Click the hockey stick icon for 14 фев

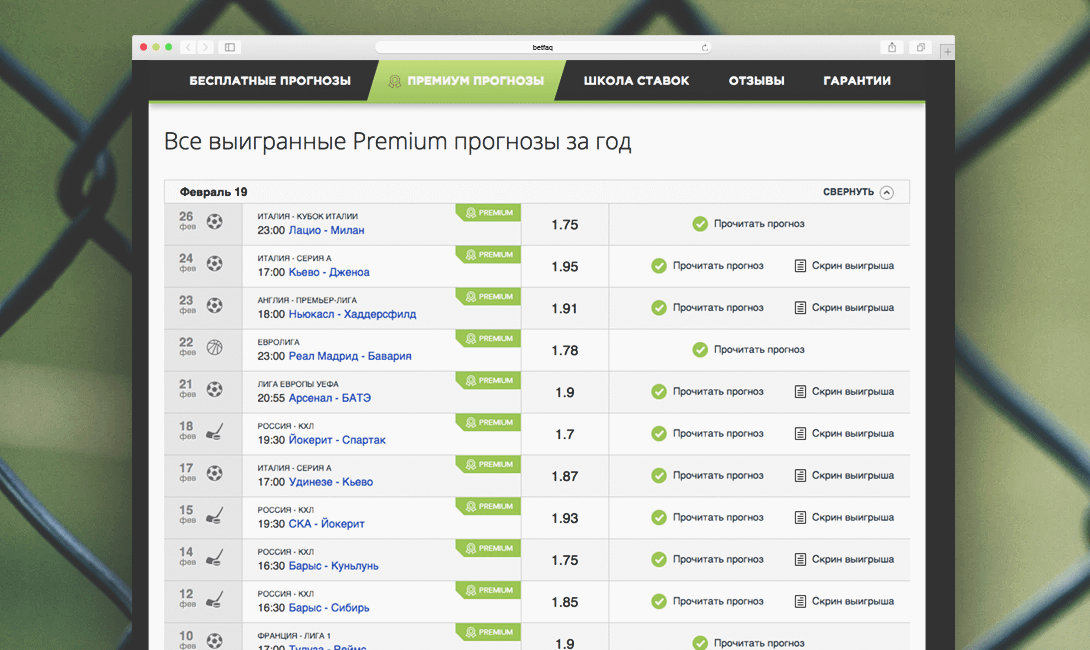214,558
